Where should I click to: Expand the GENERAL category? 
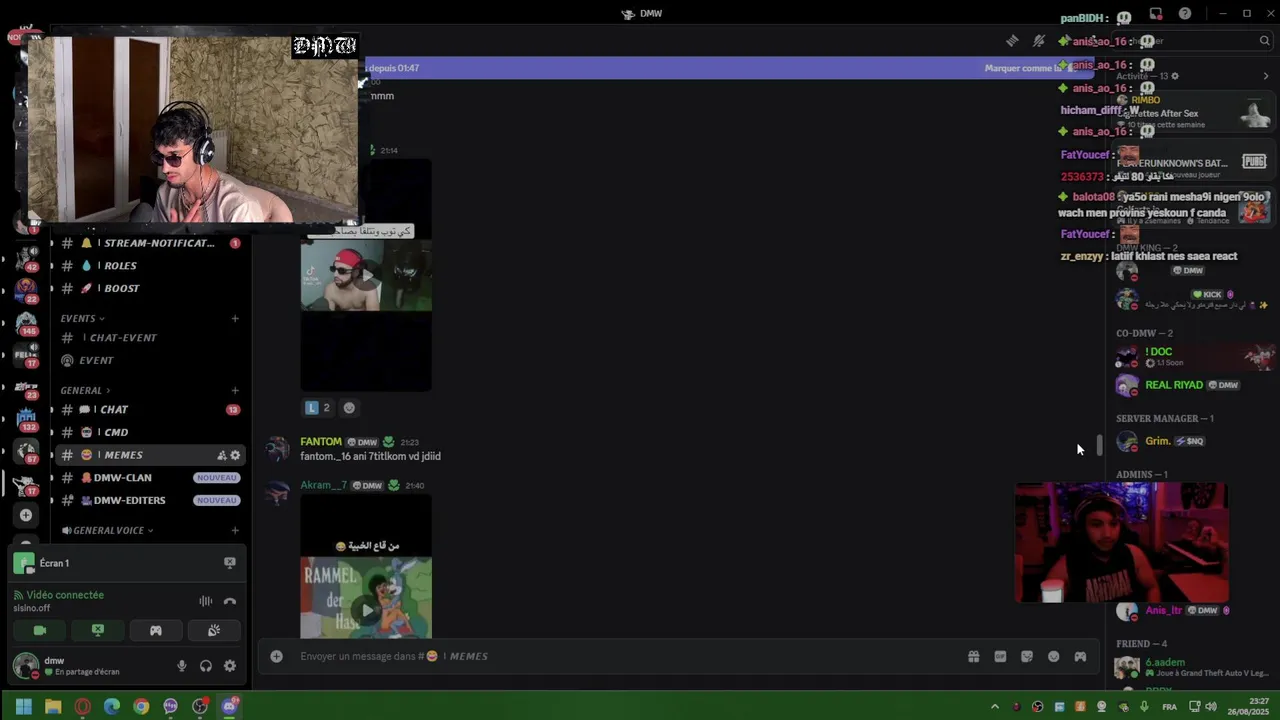[x=85, y=390]
